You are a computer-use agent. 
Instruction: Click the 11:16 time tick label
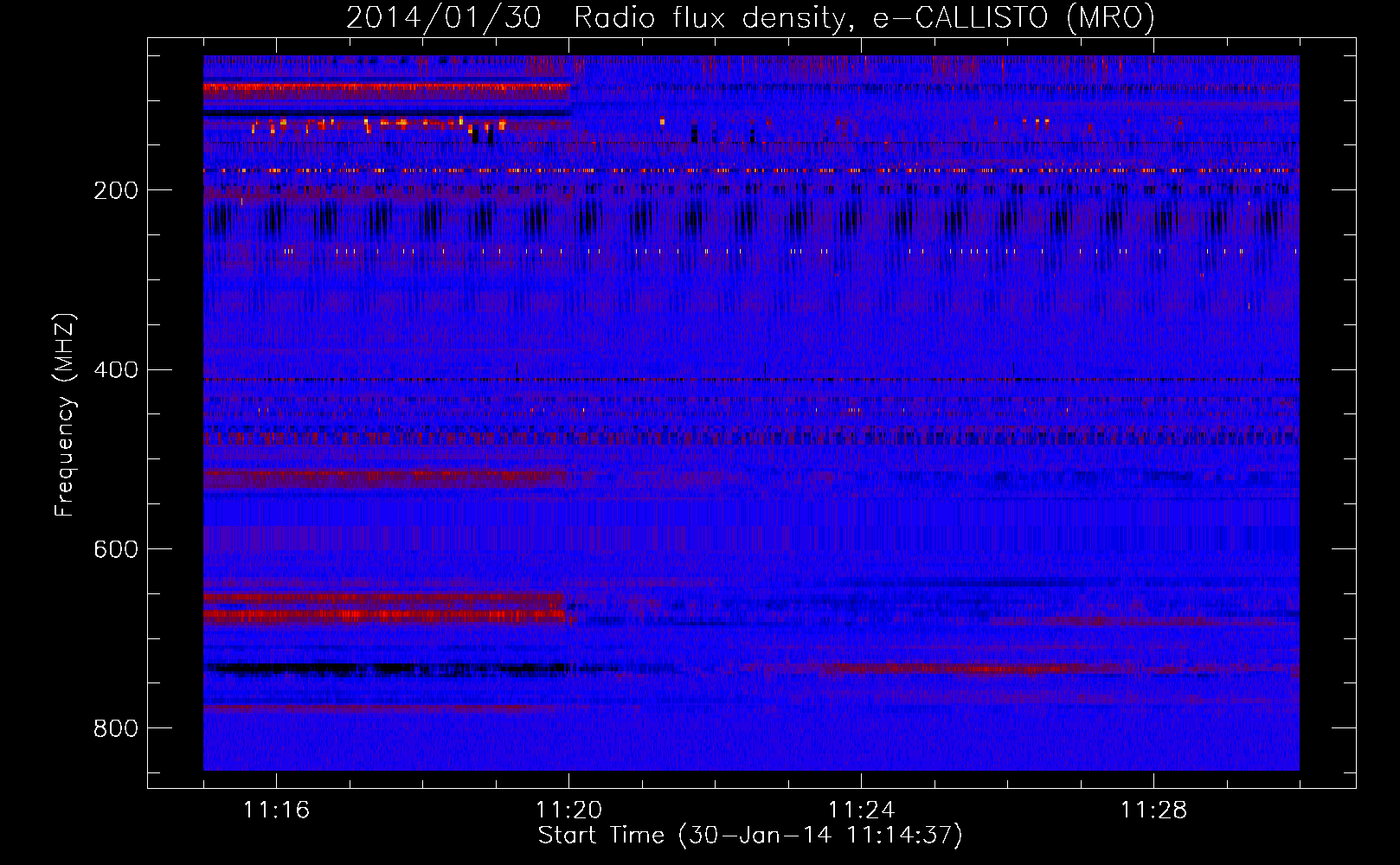tap(276, 810)
